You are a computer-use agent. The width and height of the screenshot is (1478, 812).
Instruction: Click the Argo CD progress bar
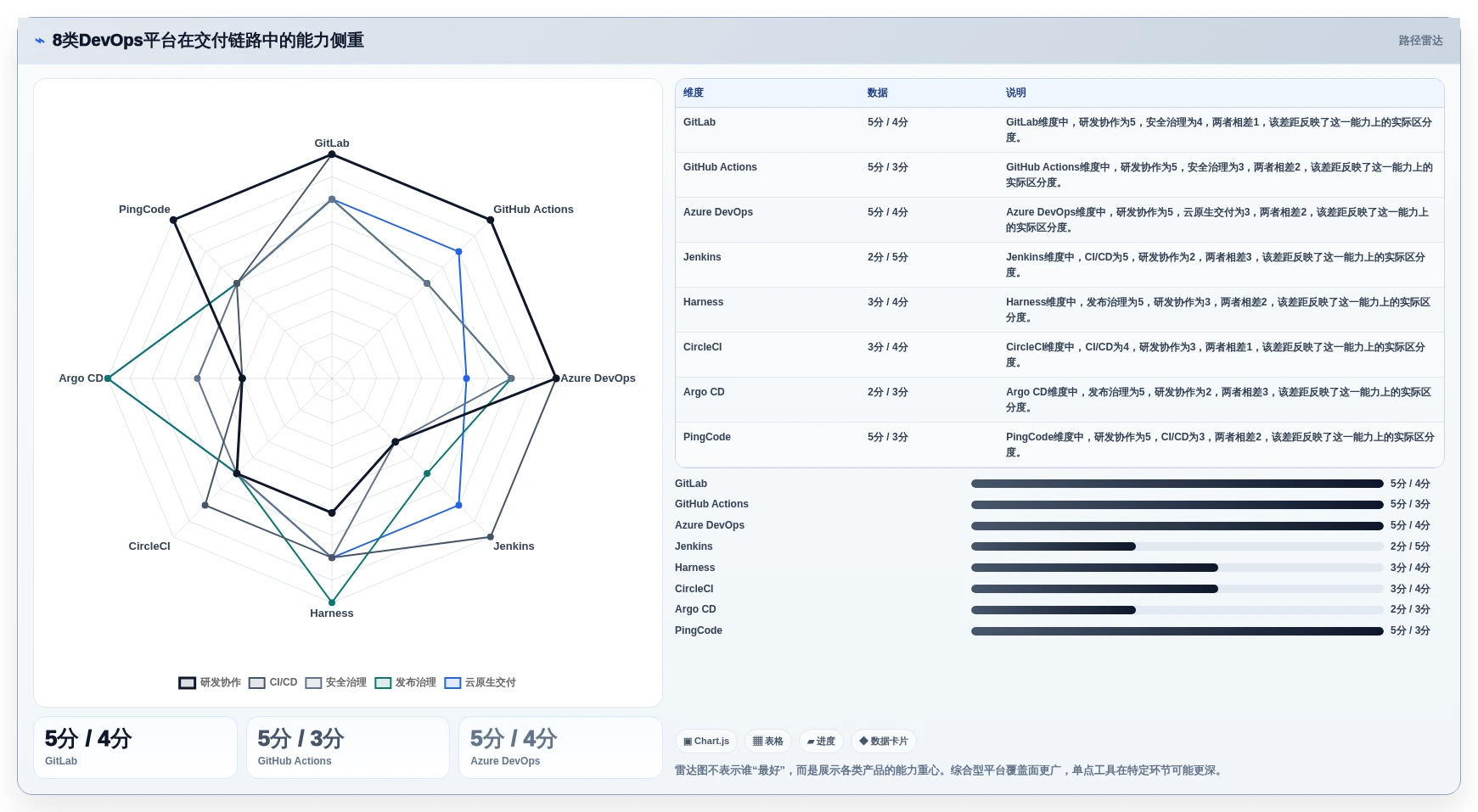pos(1177,610)
